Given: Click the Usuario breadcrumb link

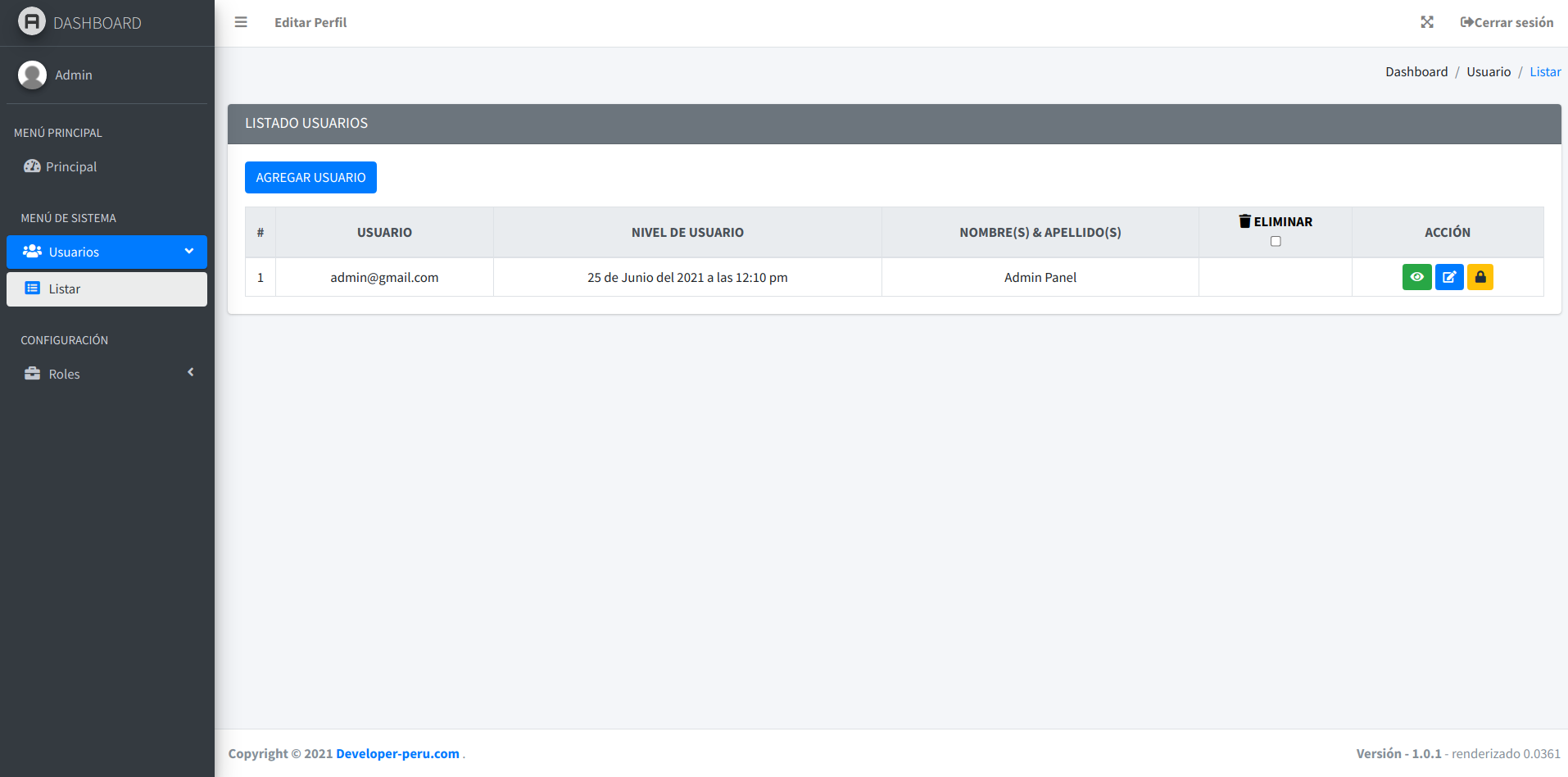Looking at the screenshot, I should click(x=1489, y=72).
